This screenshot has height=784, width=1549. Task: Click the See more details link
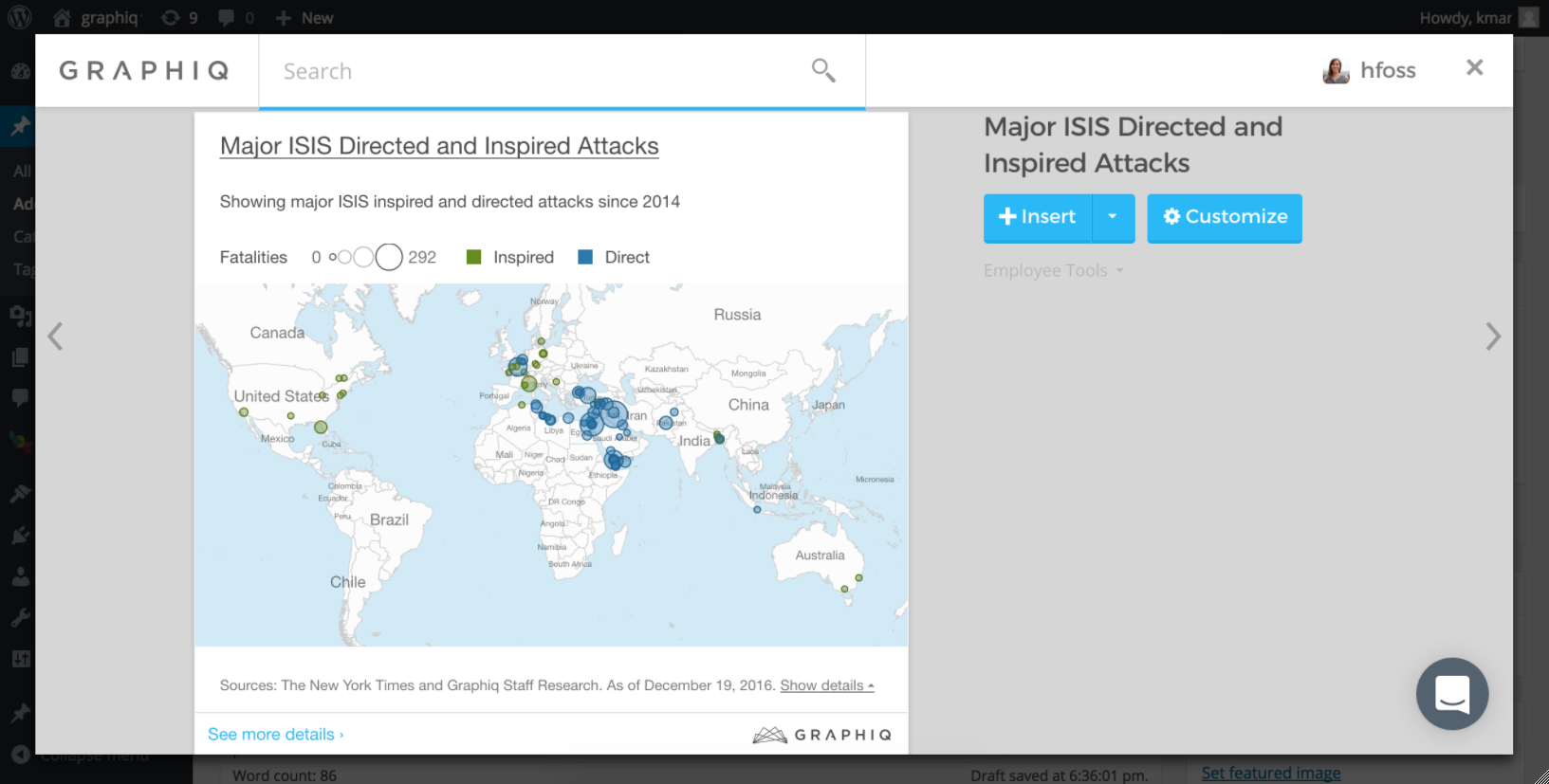click(x=275, y=735)
